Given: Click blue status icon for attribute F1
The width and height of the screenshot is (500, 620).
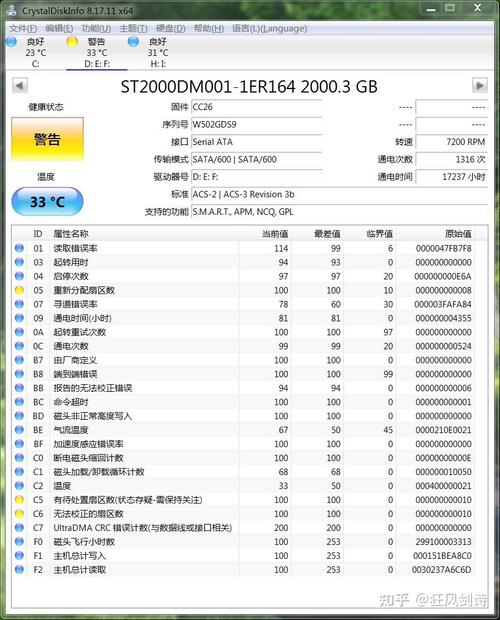Looking at the screenshot, I should tap(19, 556).
